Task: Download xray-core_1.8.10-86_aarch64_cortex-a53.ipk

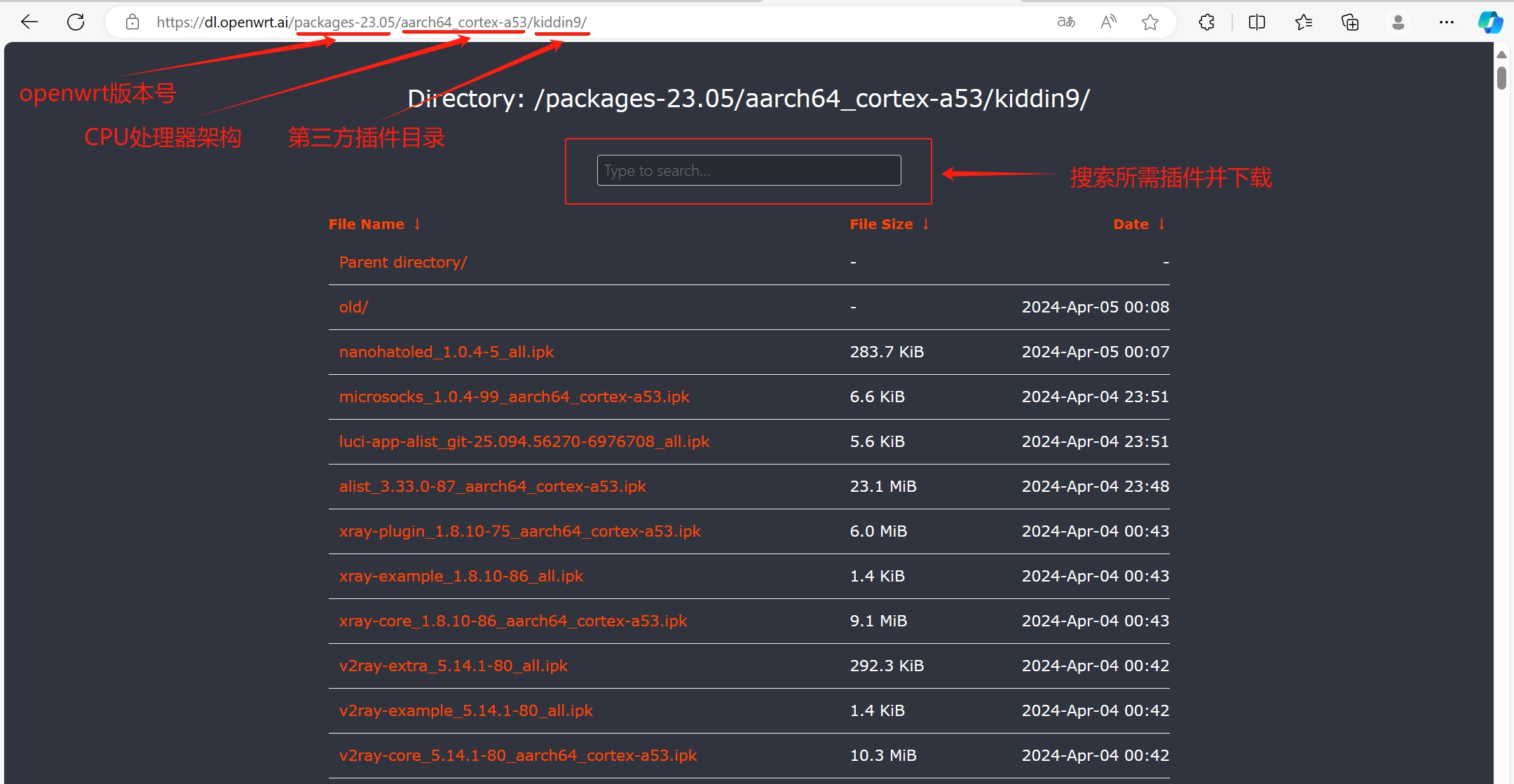Action: point(513,621)
